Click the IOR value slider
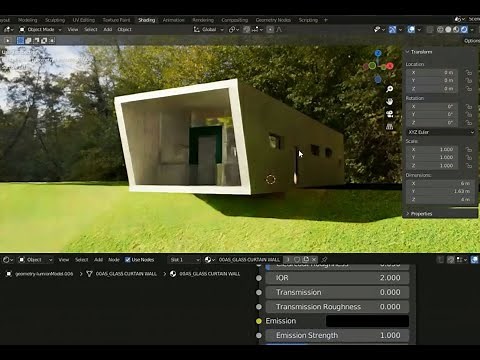The width and height of the screenshot is (480, 360). [x=337, y=278]
